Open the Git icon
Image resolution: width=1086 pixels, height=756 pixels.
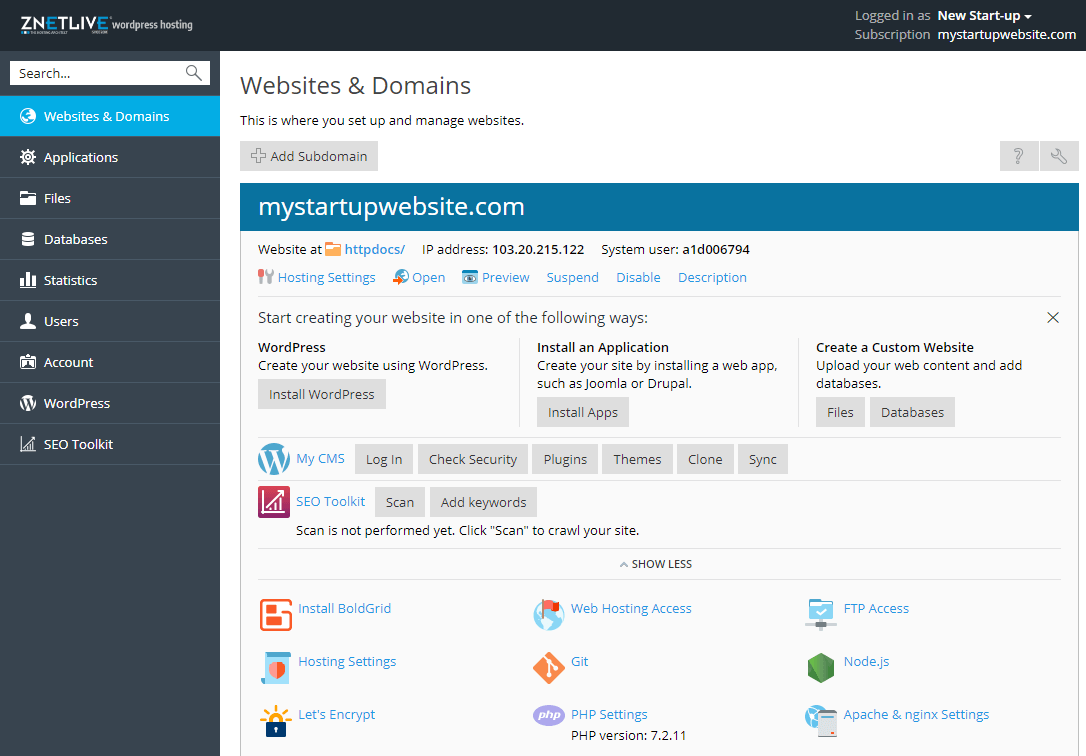pos(549,667)
